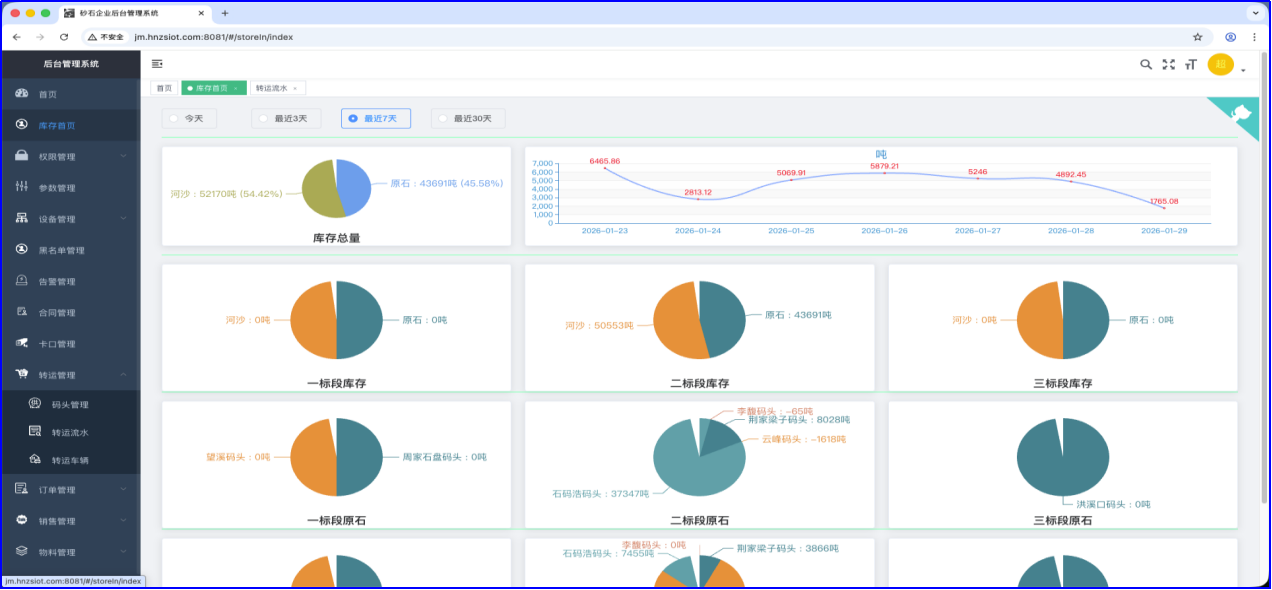Click the 权限管理 lock icon

(x=22, y=156)
